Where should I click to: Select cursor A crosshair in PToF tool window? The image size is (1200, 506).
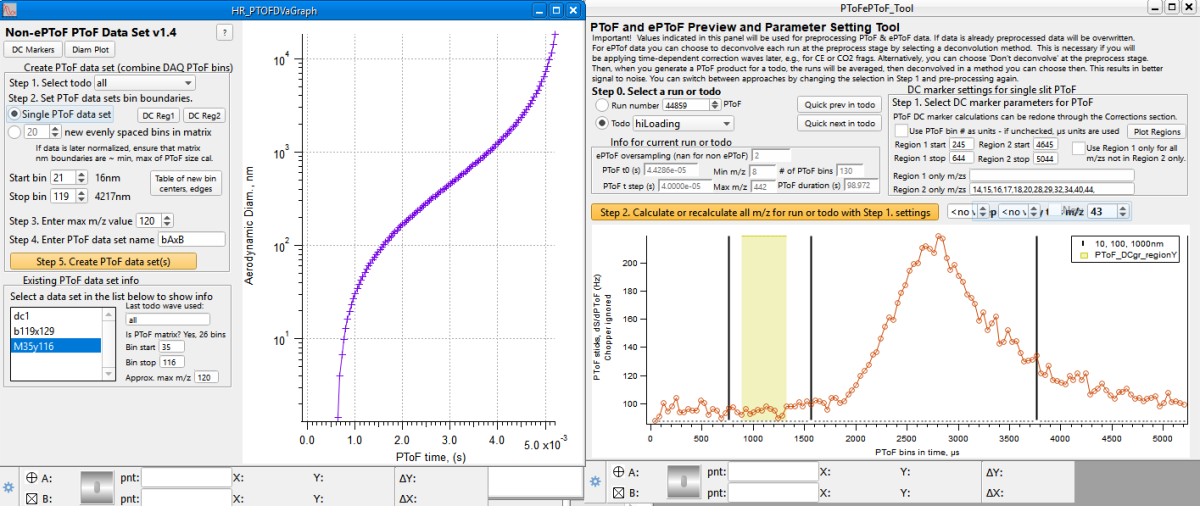click(620, 471)
